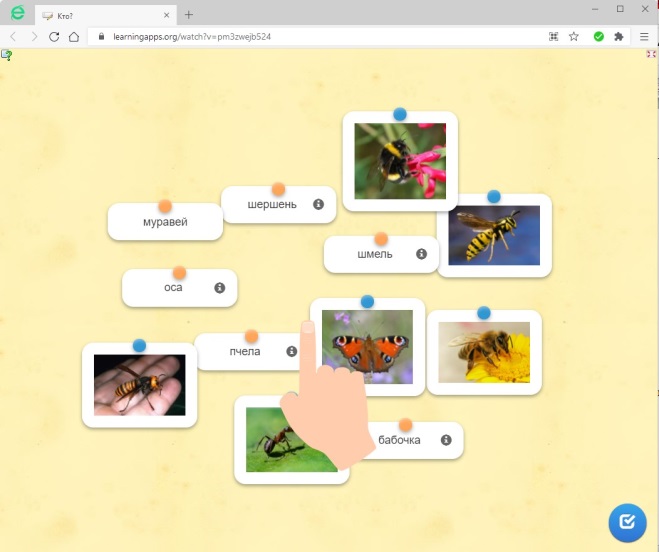Open the task help icon at top-left

pyautogui.click(x=6, y=55)
